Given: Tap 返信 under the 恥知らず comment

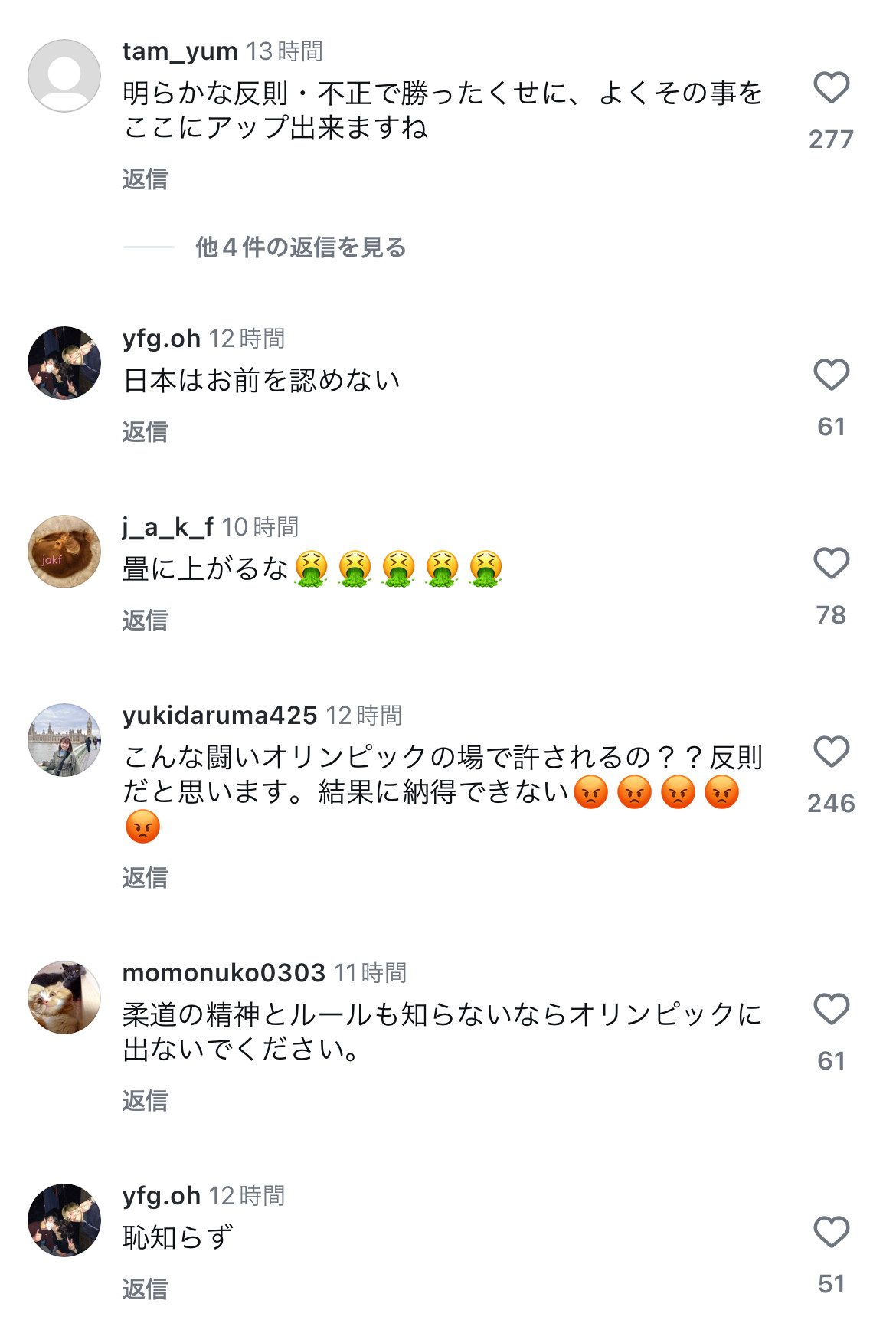Looking at the screenshot, I should coord(145,1289).
